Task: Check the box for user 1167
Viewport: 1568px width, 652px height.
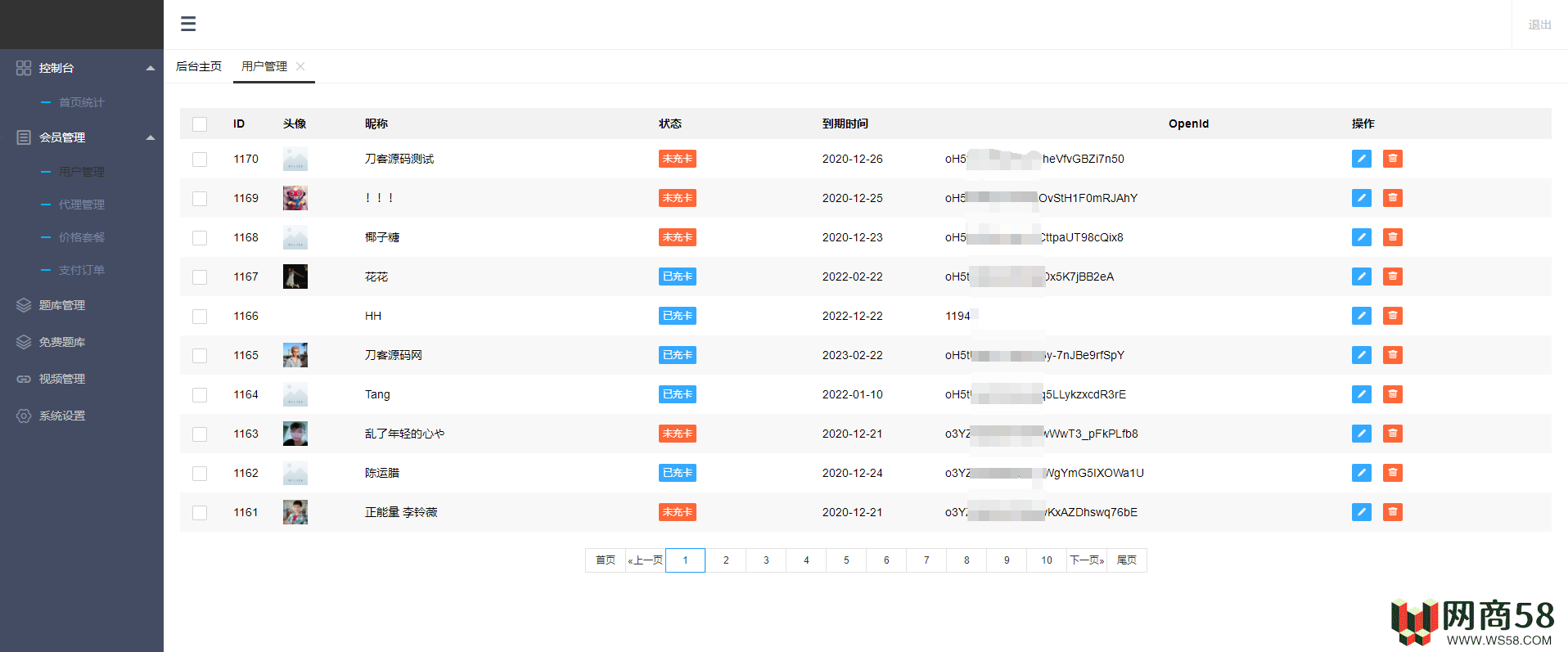Action: (x=200, y=277)
